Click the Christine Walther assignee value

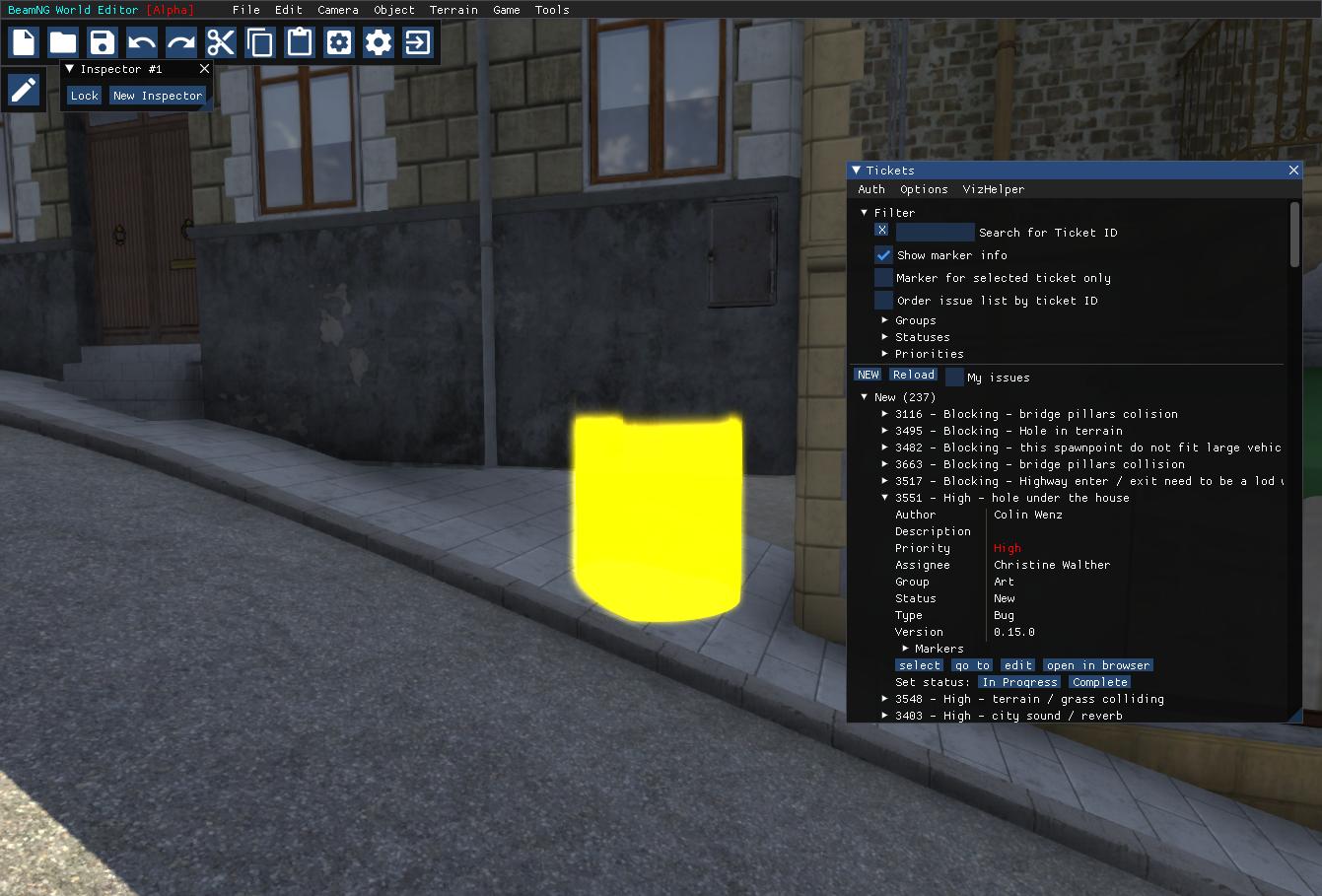1052,565
